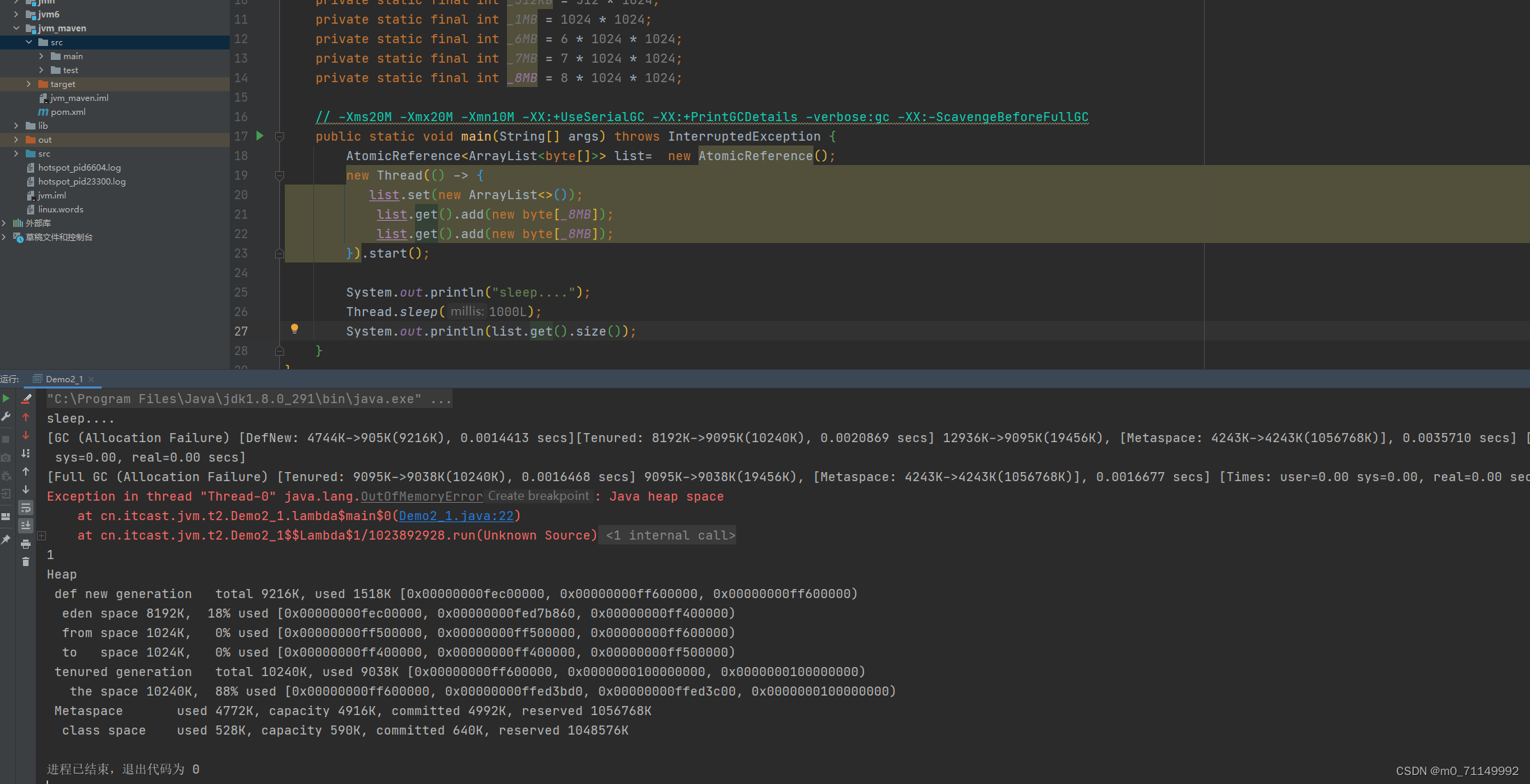Toggle soft-wrap in the console
The width and height of the screenshot is (1530, 784).
pos(26,508)
